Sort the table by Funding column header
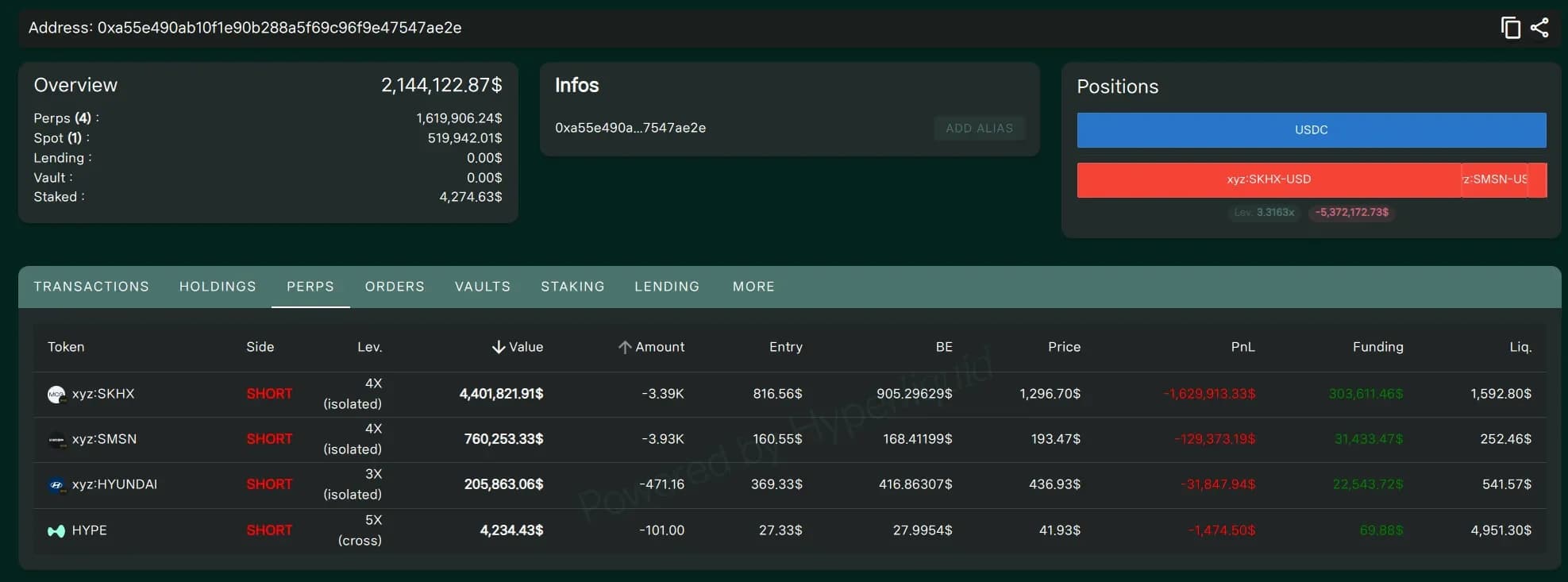 pyautogui.click(x=1377, y=347)
